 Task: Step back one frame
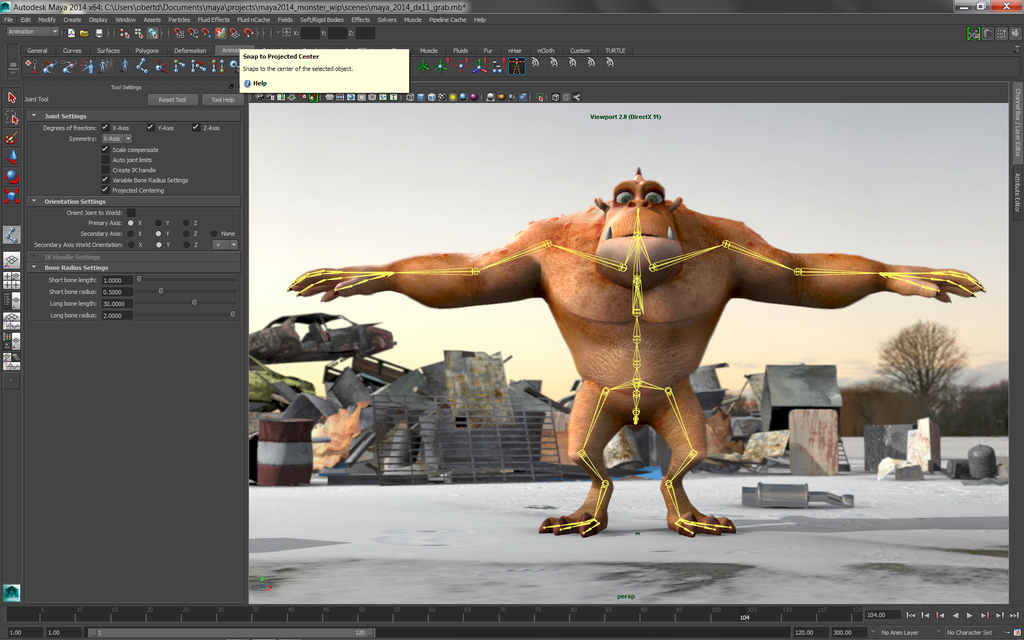[x=925, y=615]
